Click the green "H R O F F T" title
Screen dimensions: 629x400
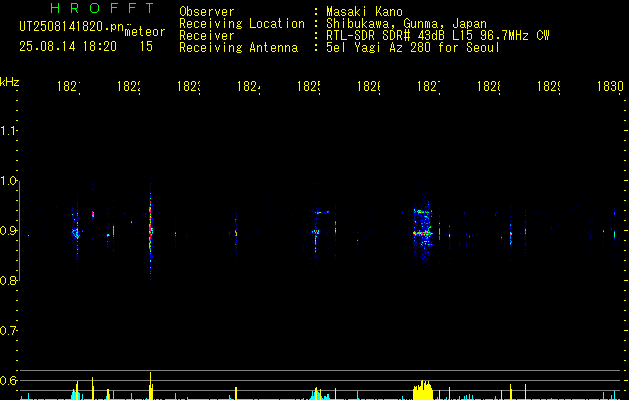(x=102, y=8)
